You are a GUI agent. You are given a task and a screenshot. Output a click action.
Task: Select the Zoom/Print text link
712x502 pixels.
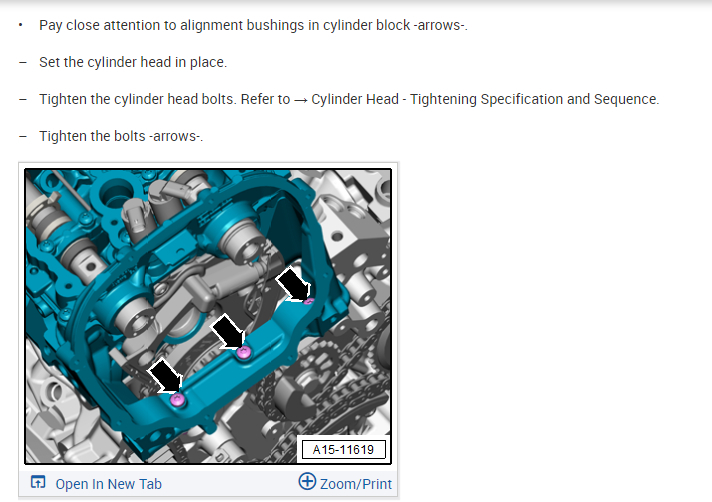(x=356, y=484)
